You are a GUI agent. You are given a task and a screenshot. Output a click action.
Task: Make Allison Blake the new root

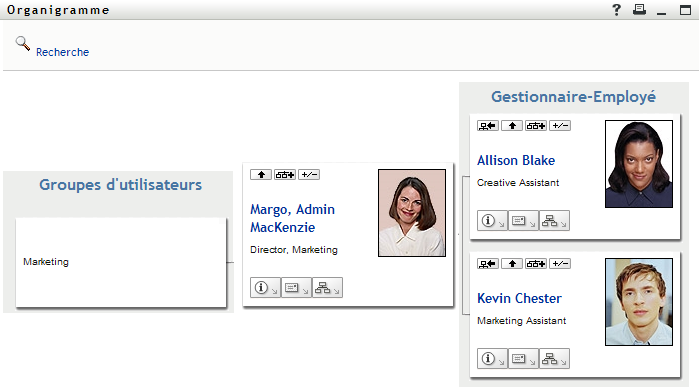488,126
